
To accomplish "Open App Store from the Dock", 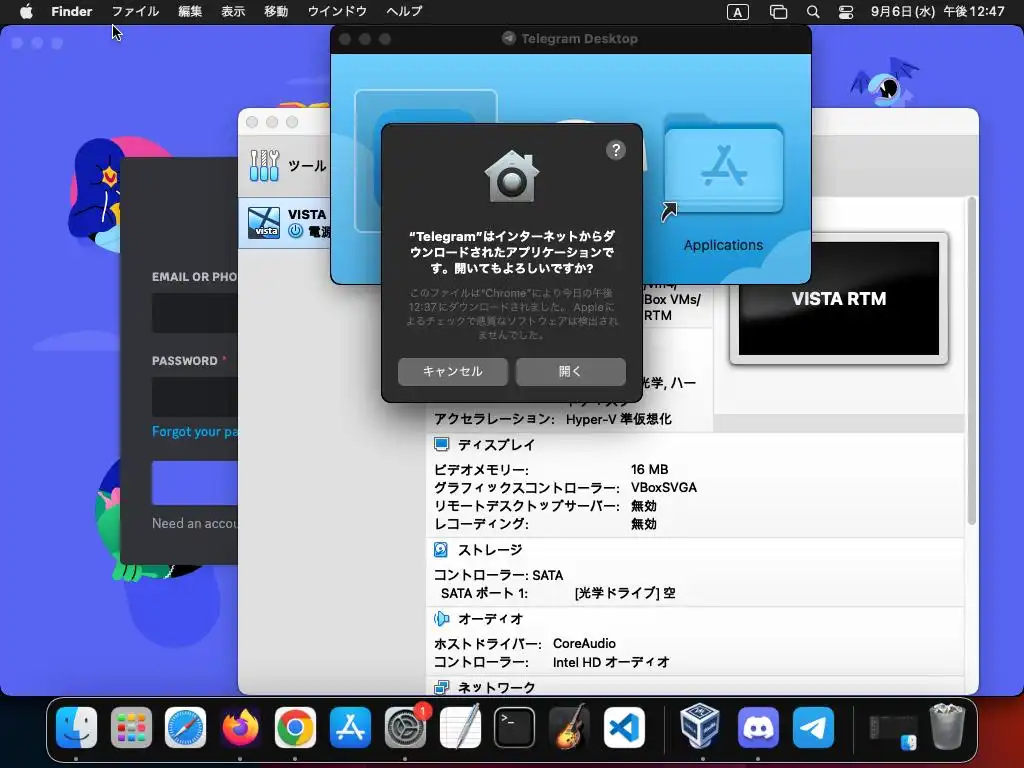I will 350,727.
